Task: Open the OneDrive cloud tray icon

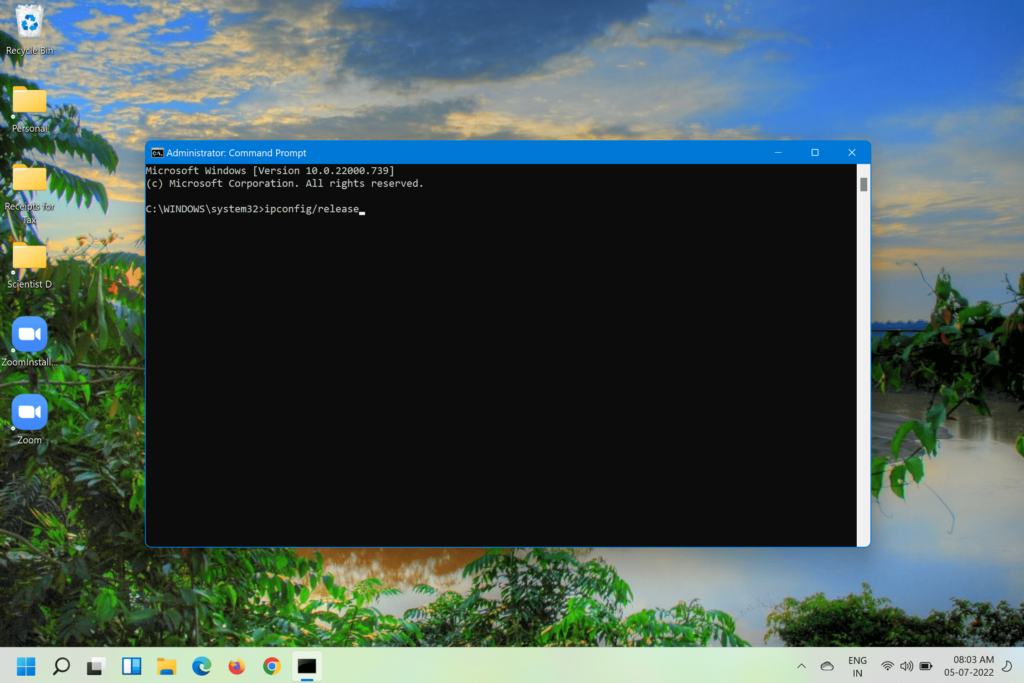Action: (827, 666)
